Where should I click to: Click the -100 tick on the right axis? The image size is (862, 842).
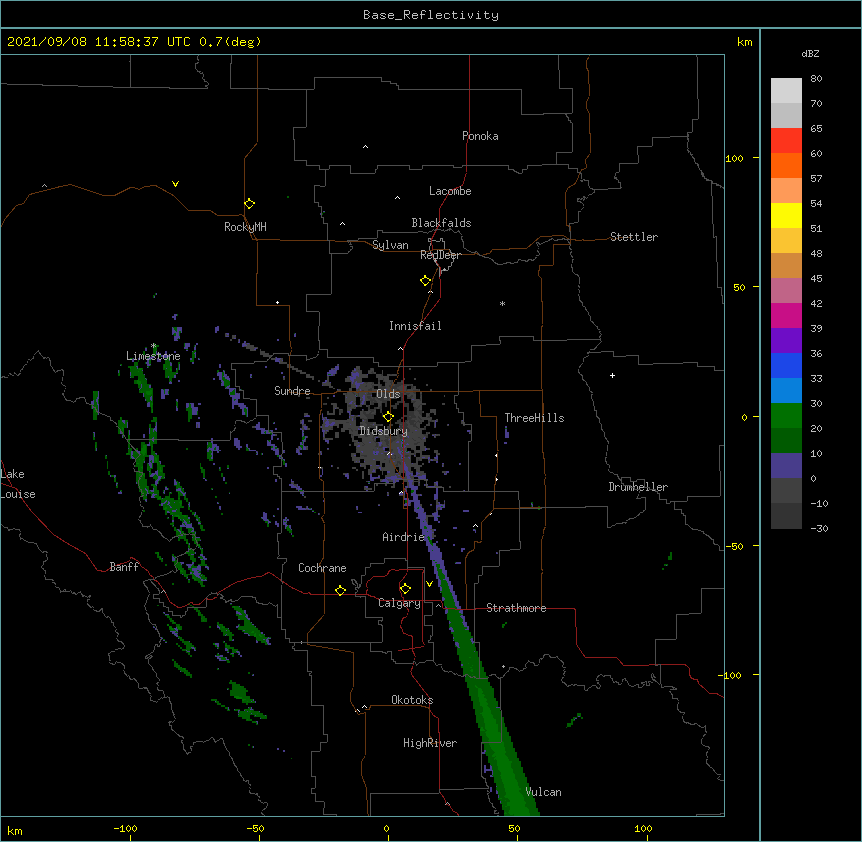pos(731,675)
